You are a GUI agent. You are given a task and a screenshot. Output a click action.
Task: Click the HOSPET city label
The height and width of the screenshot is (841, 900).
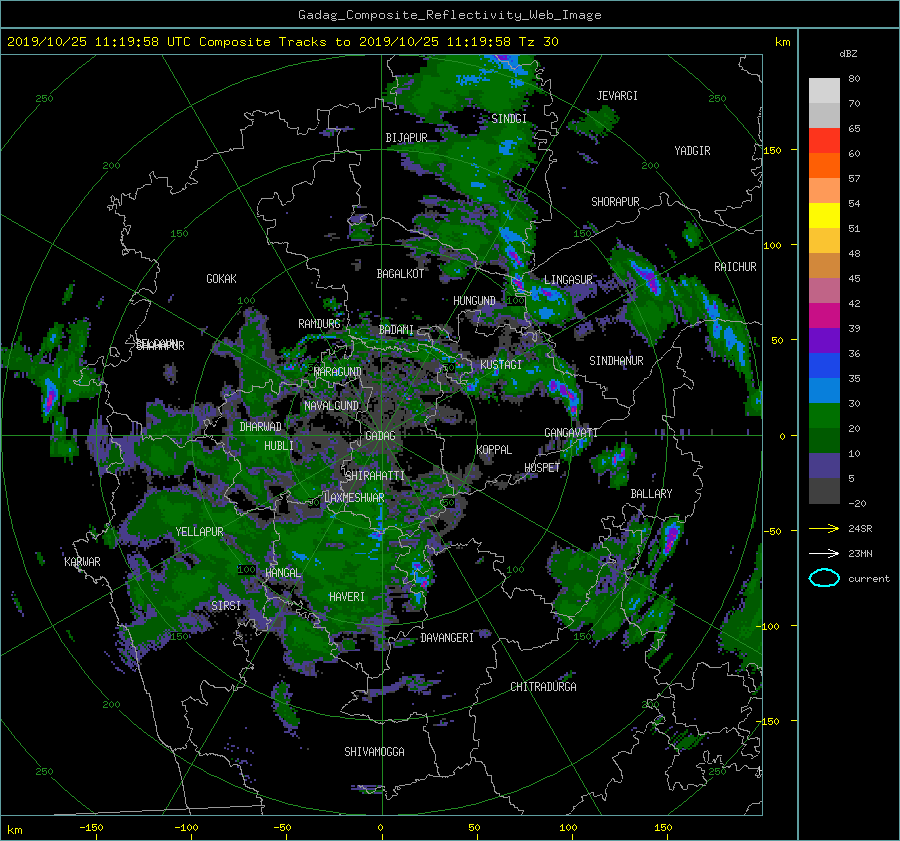[x=542, y=467]
